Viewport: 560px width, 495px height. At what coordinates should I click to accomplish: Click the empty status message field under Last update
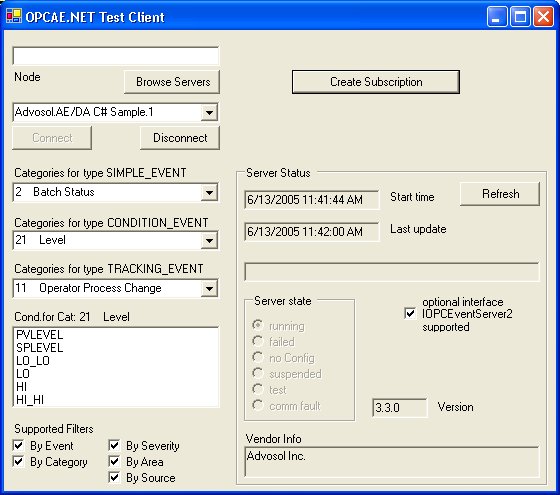(392, 272)
